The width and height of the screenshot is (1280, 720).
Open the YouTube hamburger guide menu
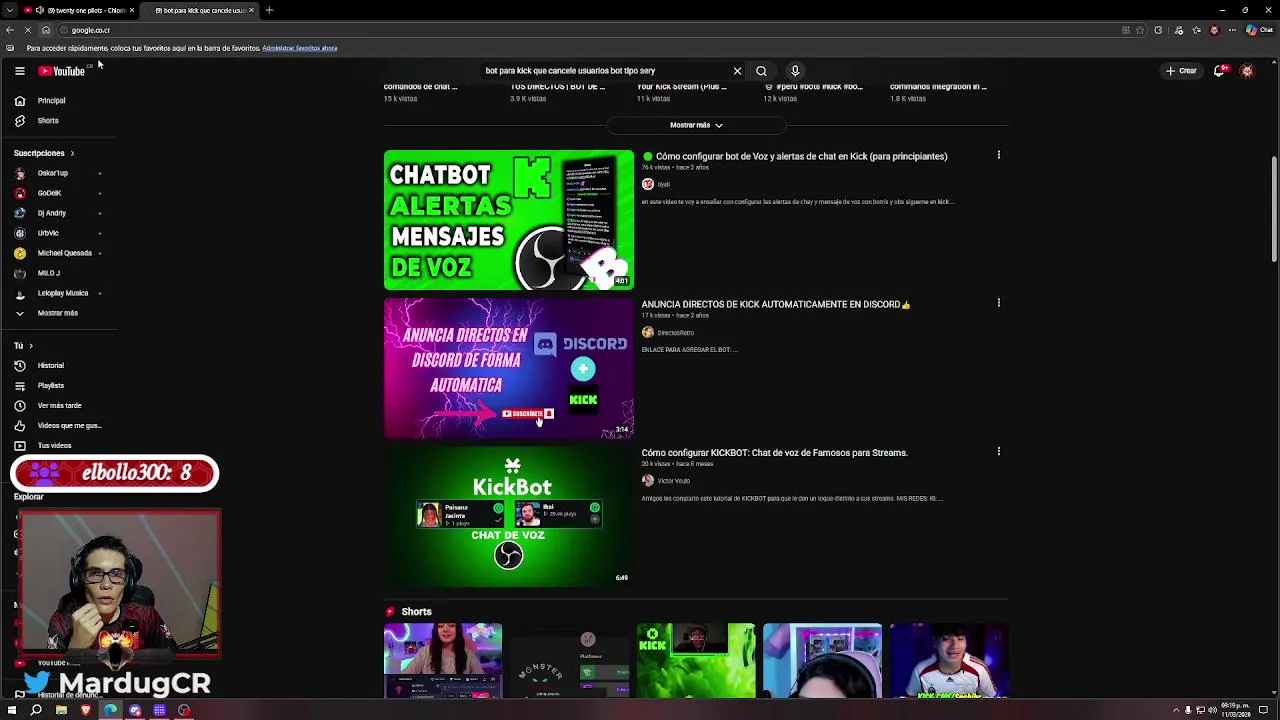[x=19, y=71]
